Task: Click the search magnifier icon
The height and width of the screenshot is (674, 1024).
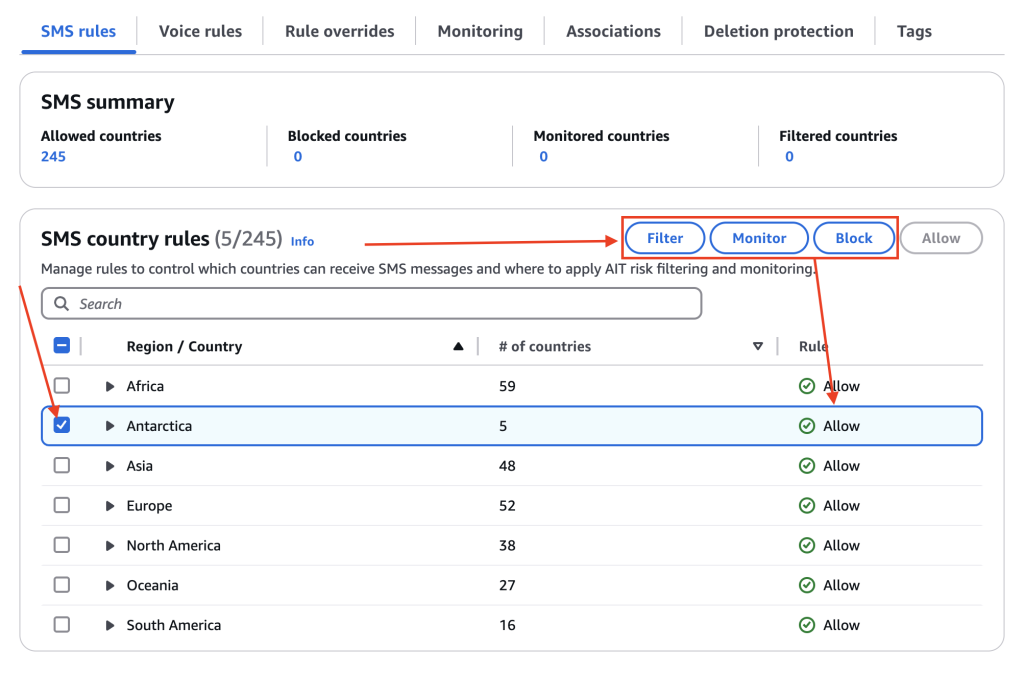Action: 62,304
